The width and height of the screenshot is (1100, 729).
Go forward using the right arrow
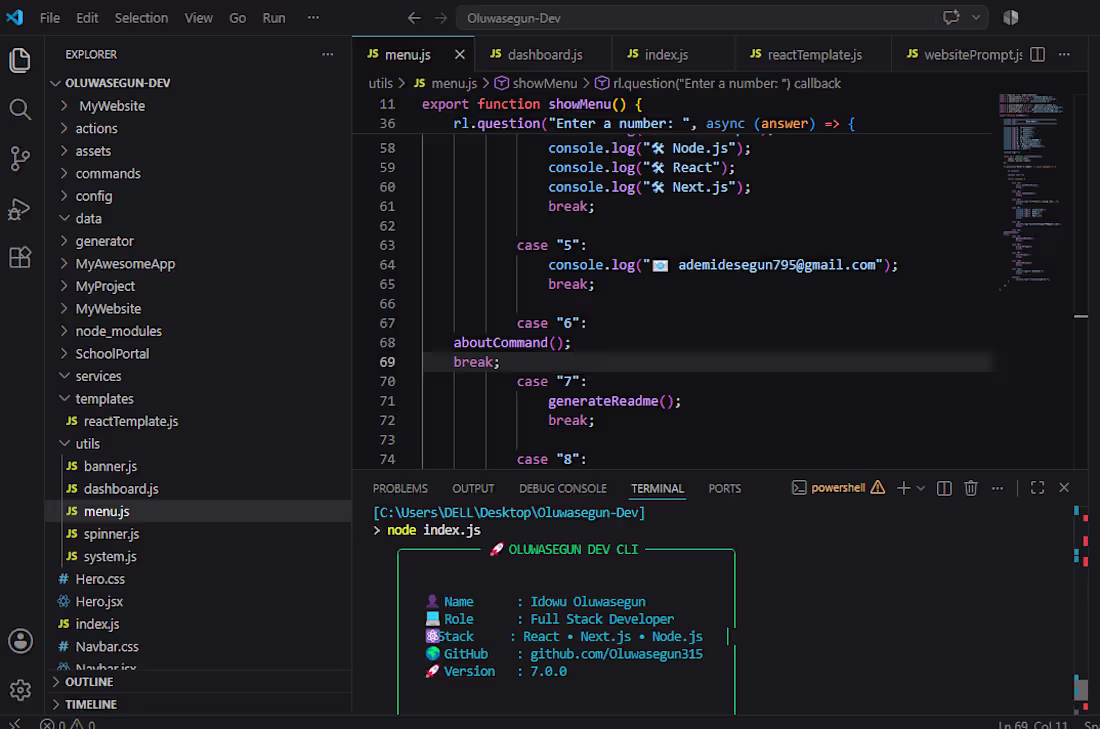(441, 18)
